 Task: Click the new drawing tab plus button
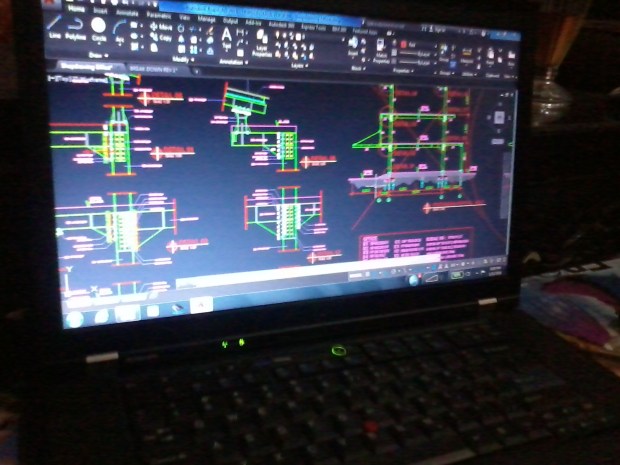196,72
